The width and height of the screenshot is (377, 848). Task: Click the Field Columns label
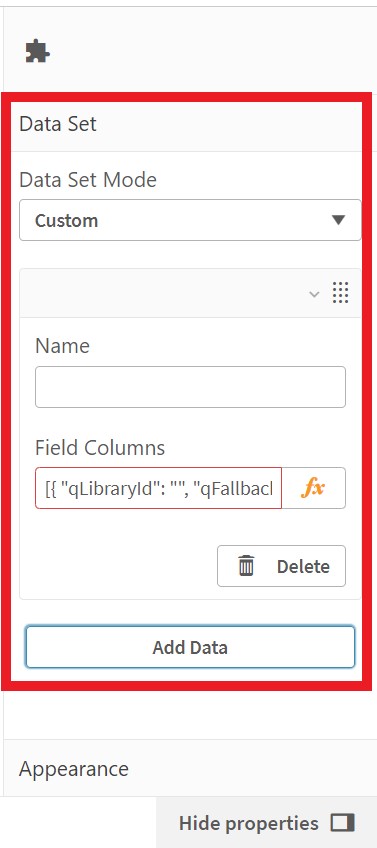pos(100,447)
